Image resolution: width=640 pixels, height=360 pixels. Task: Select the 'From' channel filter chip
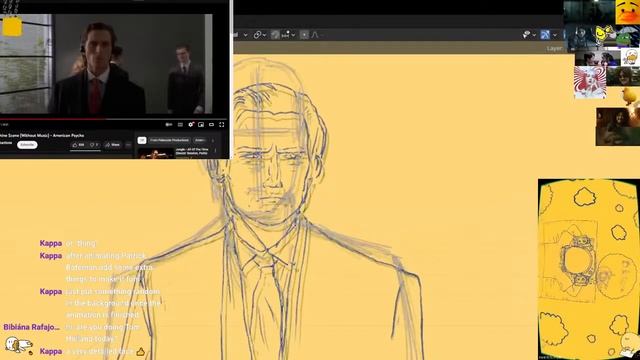(x=169, y=140)
